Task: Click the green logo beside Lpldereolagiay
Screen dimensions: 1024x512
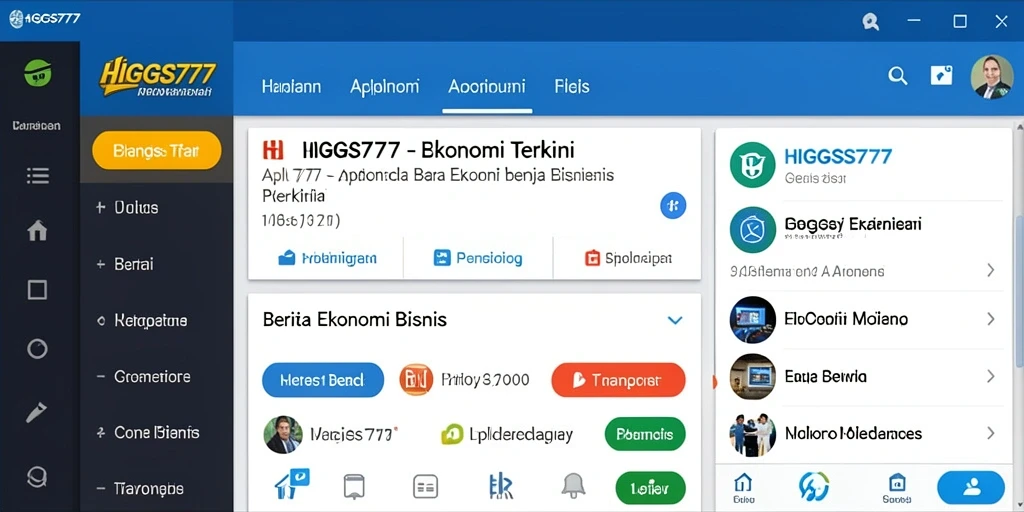Action: pos(453,434)
